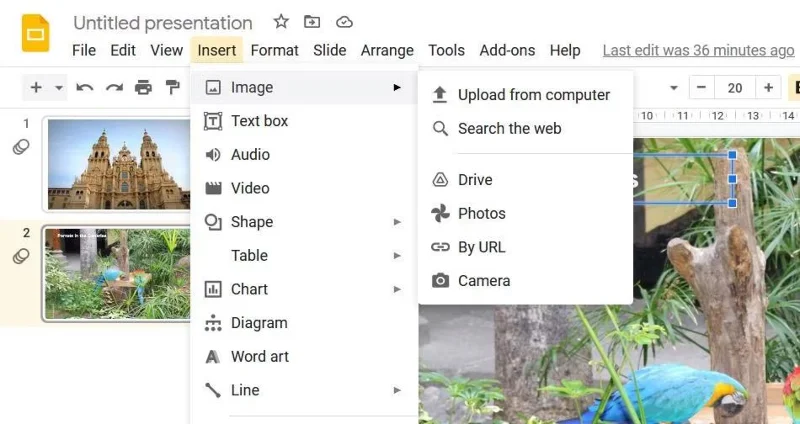Select Upload from computer

(526, 95)
